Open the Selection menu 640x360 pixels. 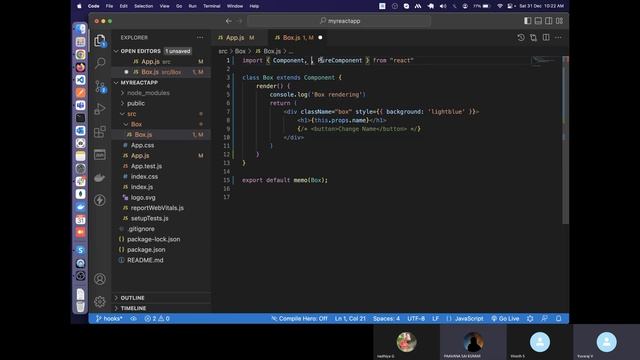[144, 6]
